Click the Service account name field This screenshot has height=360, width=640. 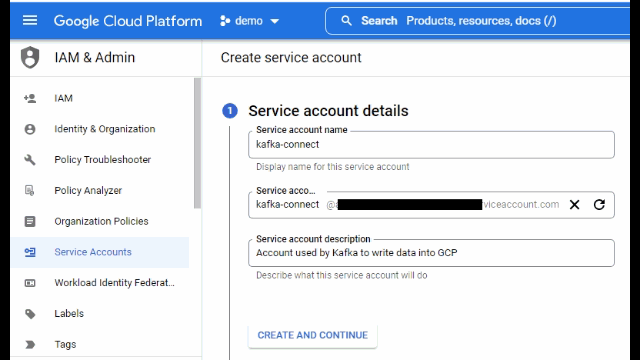click(431, 144)
